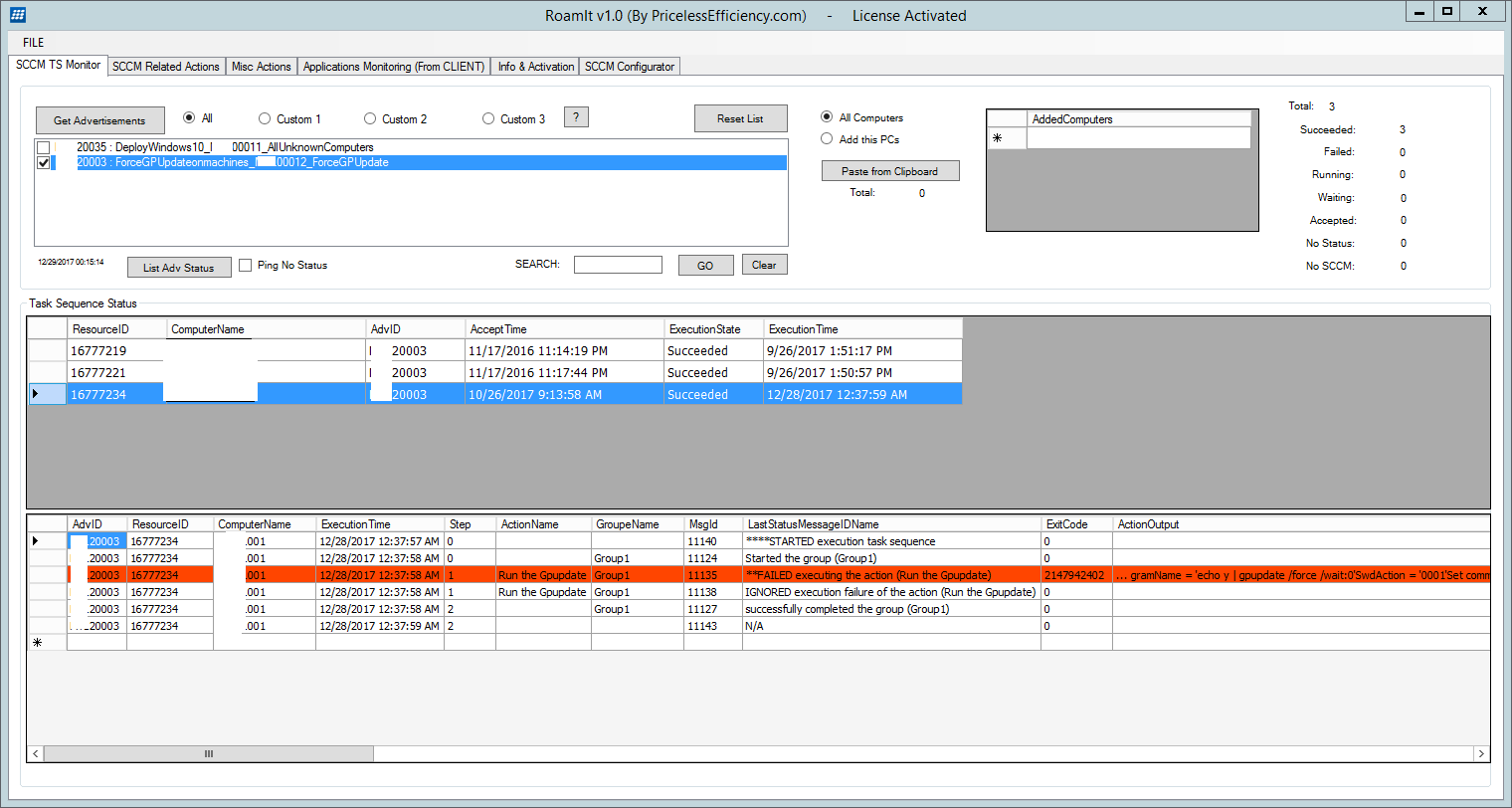Viewport: 1512px width, 808px height.
Task: Click the Clear button next to GO
Action: (764, 265)
